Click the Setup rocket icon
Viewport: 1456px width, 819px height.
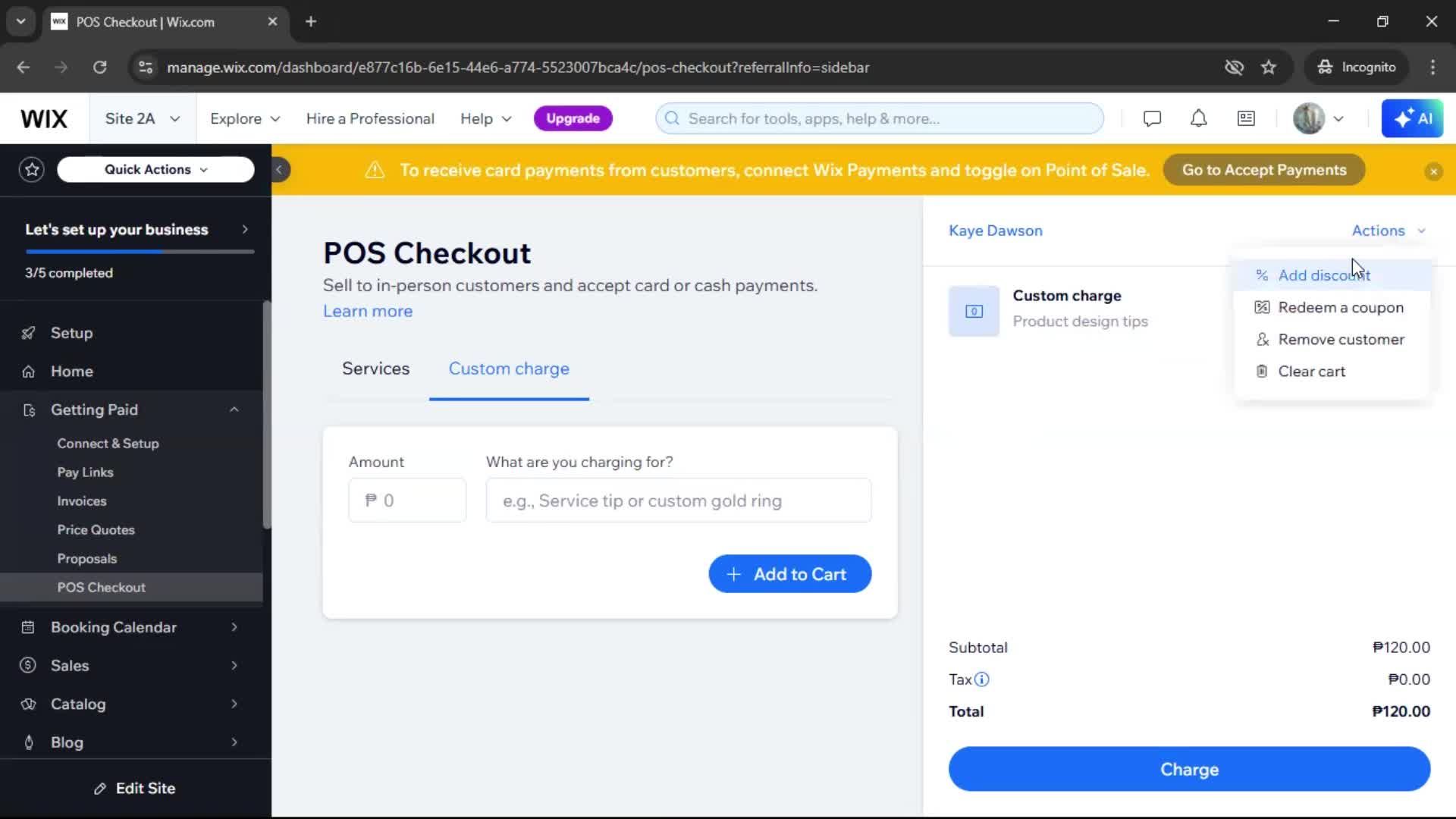click(28, 333)
